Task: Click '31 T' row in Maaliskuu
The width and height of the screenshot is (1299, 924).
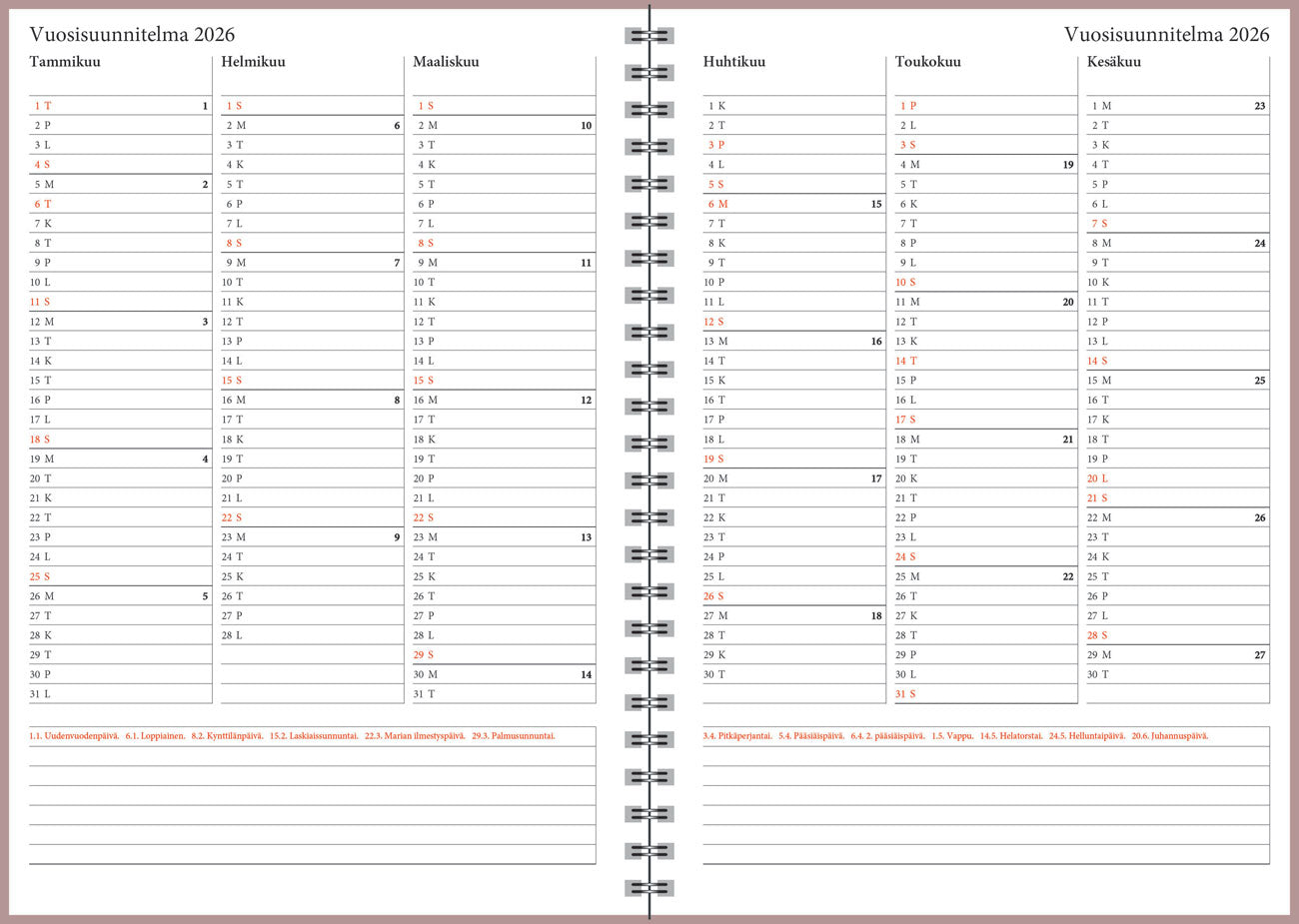Action: (504, 694)
